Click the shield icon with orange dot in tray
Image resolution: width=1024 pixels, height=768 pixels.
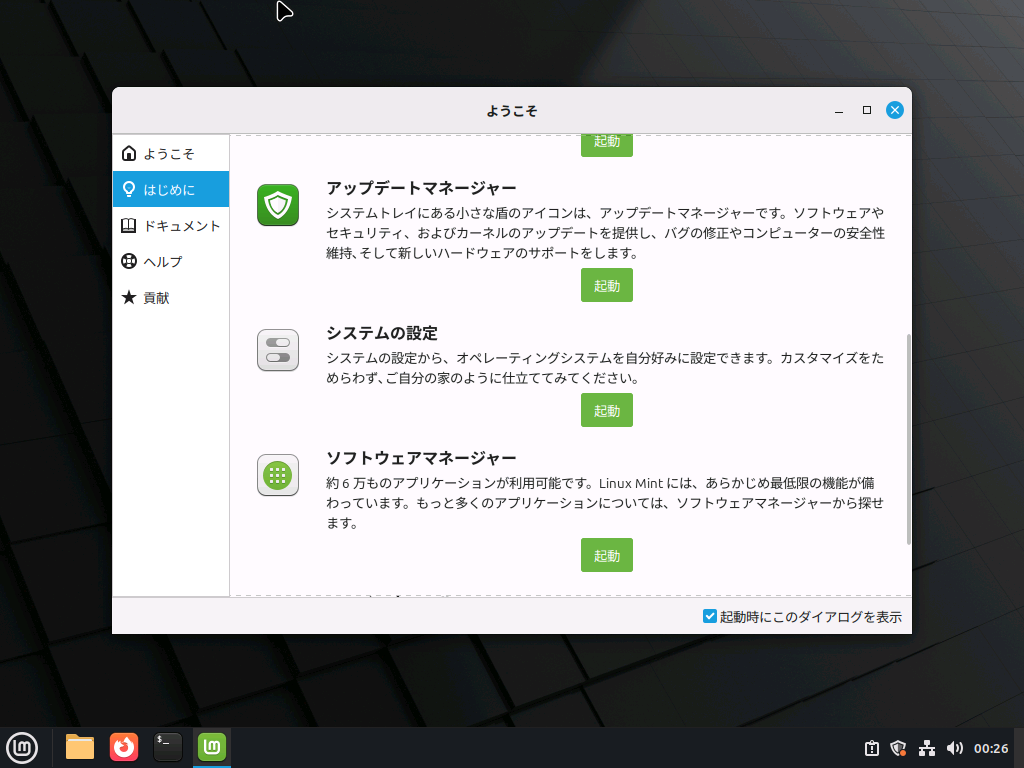click(898, 747)
